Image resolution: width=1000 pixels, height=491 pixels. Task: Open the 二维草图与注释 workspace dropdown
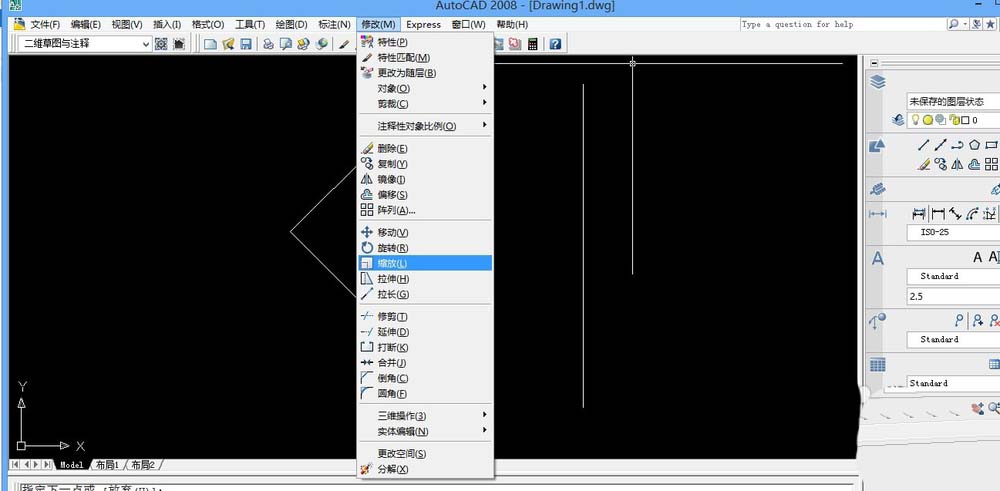(84, 44)
